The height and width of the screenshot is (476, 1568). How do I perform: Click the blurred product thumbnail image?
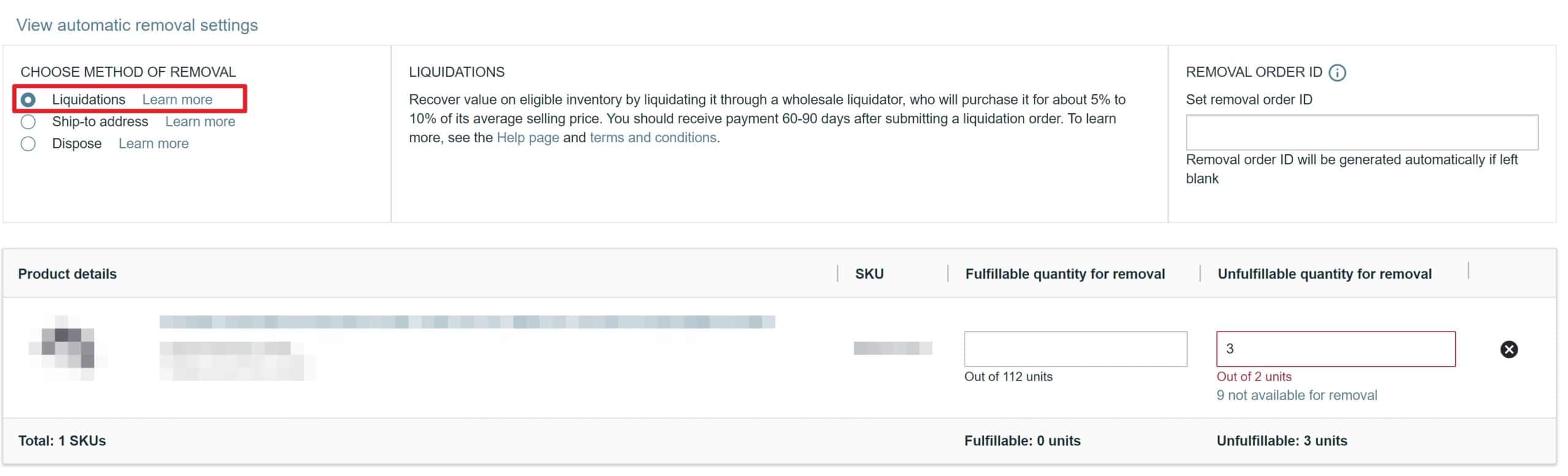(67, 348)
